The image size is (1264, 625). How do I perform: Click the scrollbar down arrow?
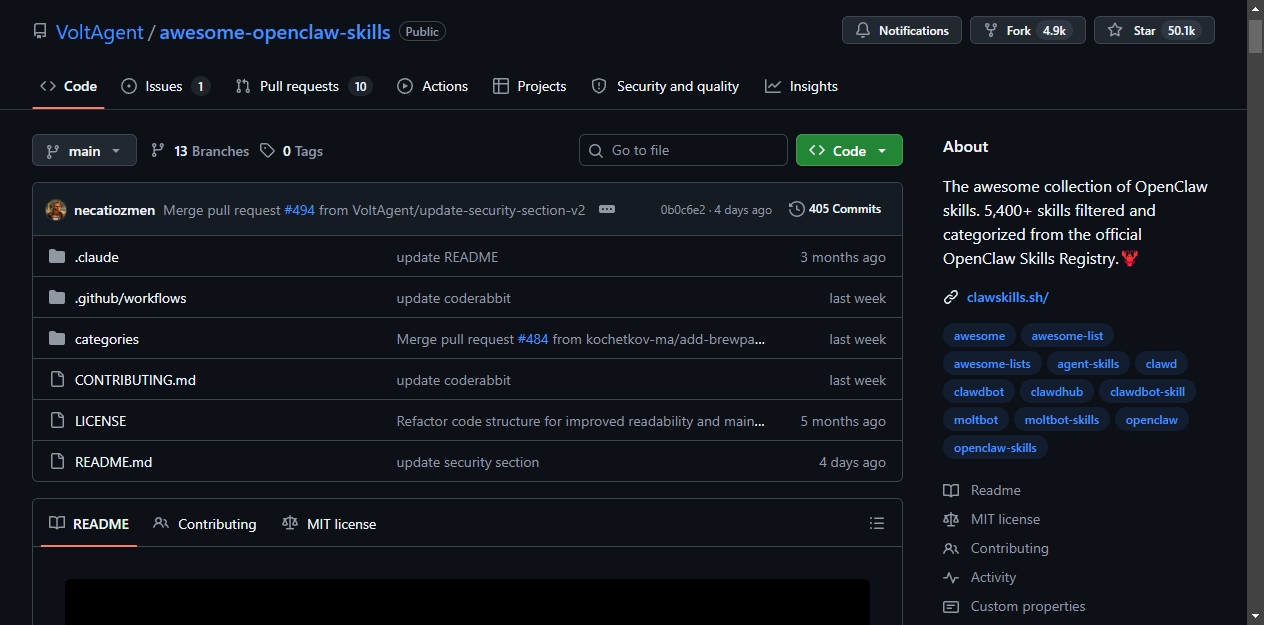point(1255,616)
